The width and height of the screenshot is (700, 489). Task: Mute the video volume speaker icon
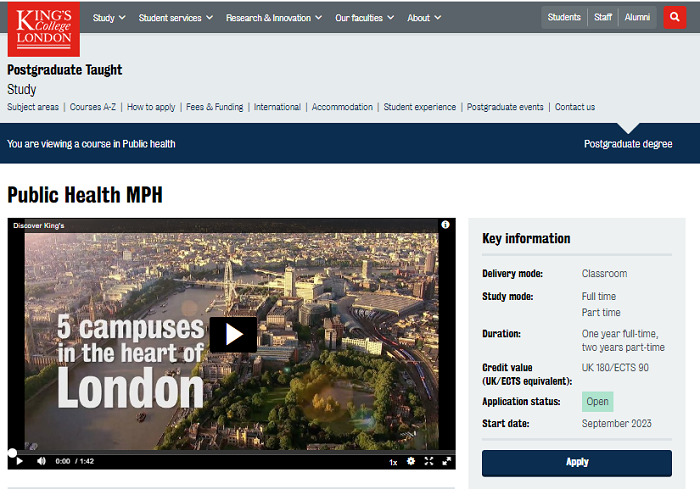click(42, 461)
